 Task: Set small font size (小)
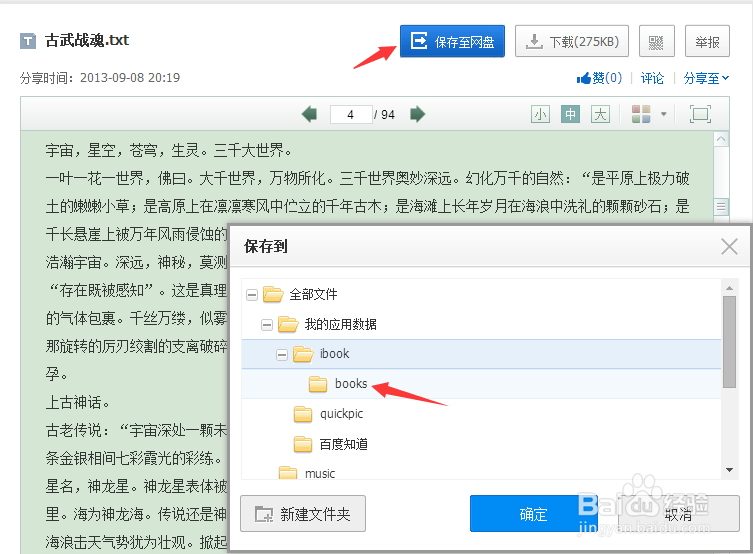[540, 114]
